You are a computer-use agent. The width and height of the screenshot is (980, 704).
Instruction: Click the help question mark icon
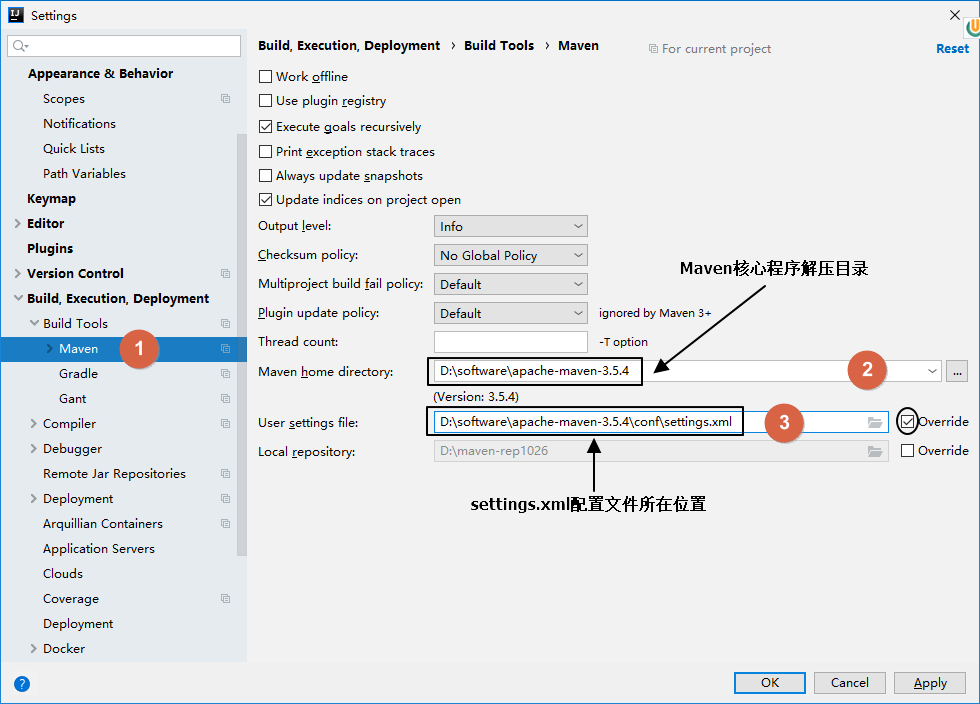[22, 684]
